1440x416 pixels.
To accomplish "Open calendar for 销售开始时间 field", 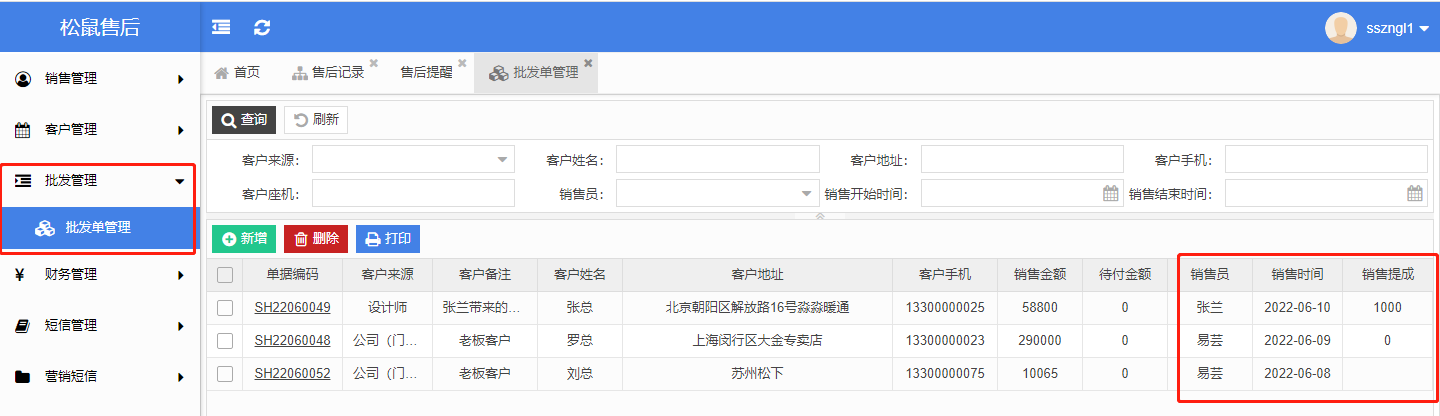I will pyautogui.click(x=1111, y=194).
